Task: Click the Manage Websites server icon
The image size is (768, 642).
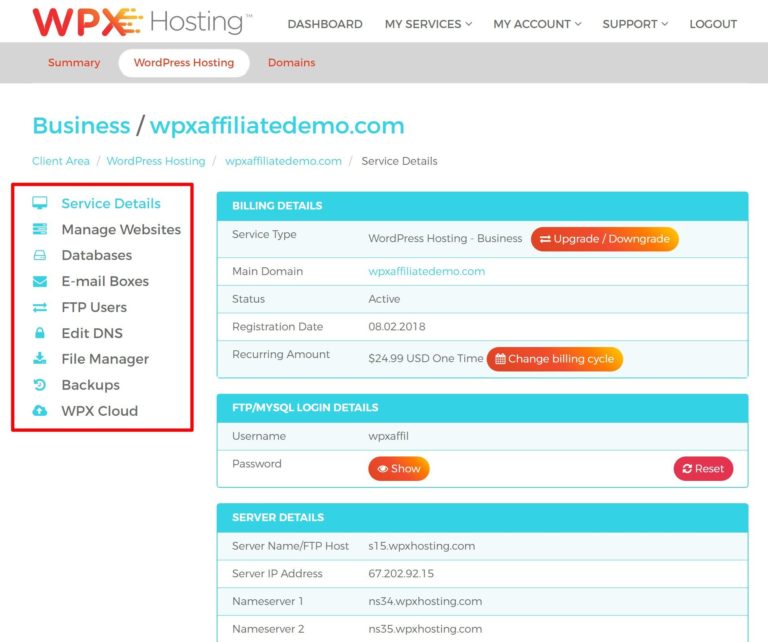Action: click(40, 229)
